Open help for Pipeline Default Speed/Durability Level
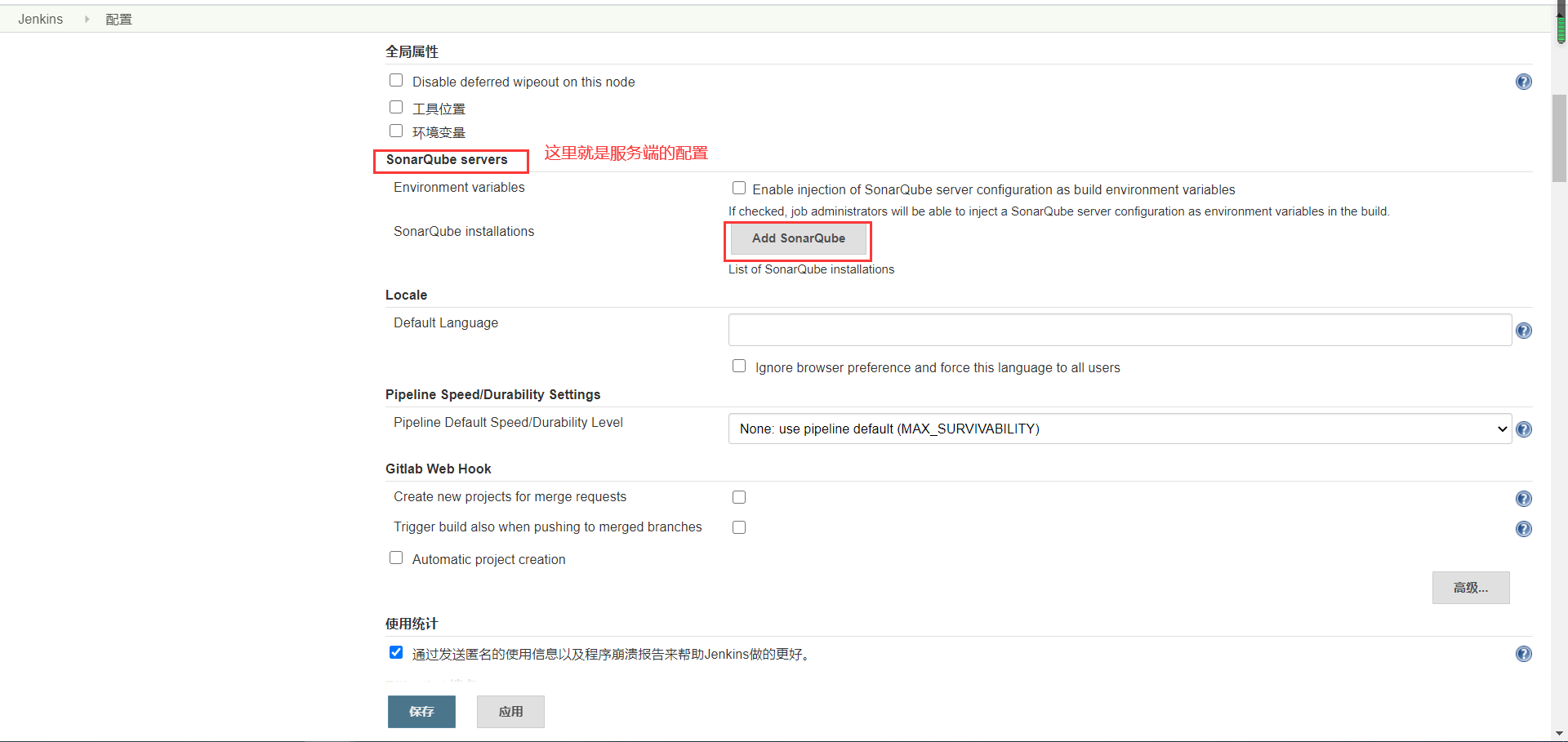 click(x=1524, y=429)
